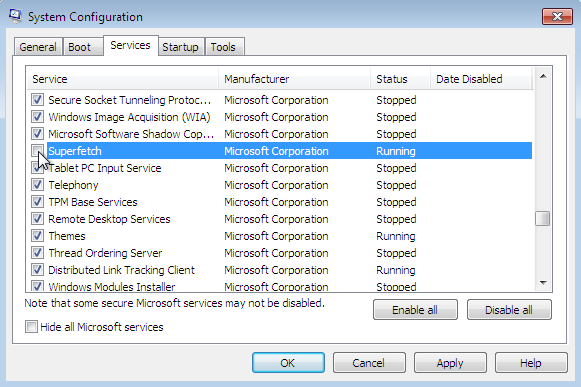This screenshot has width=581, height=387.
Task: Uncheck the Themes service checkbox
Action: click(37, 236)
